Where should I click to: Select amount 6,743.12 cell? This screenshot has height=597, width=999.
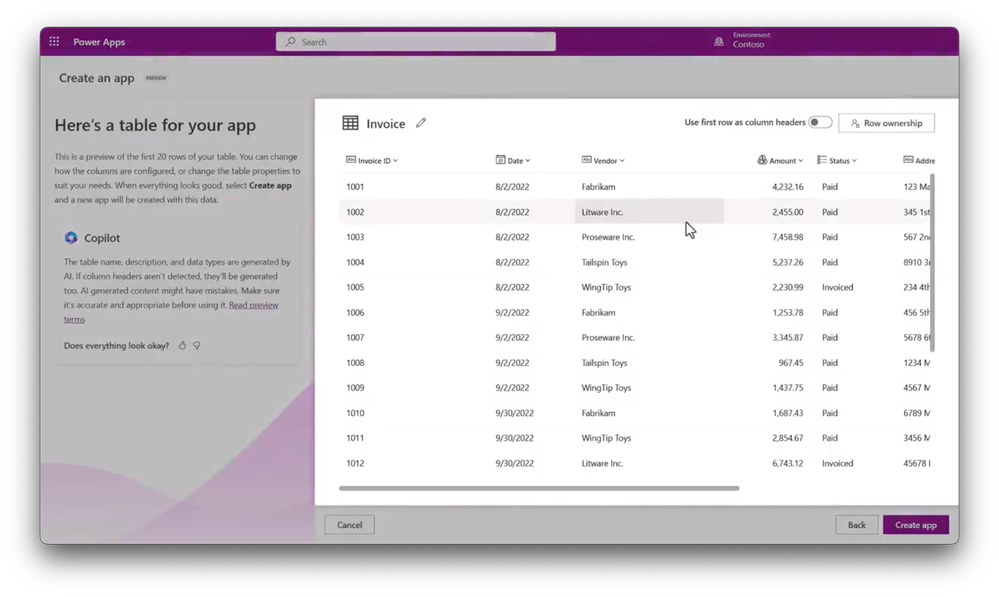click(x=787, y=463)
